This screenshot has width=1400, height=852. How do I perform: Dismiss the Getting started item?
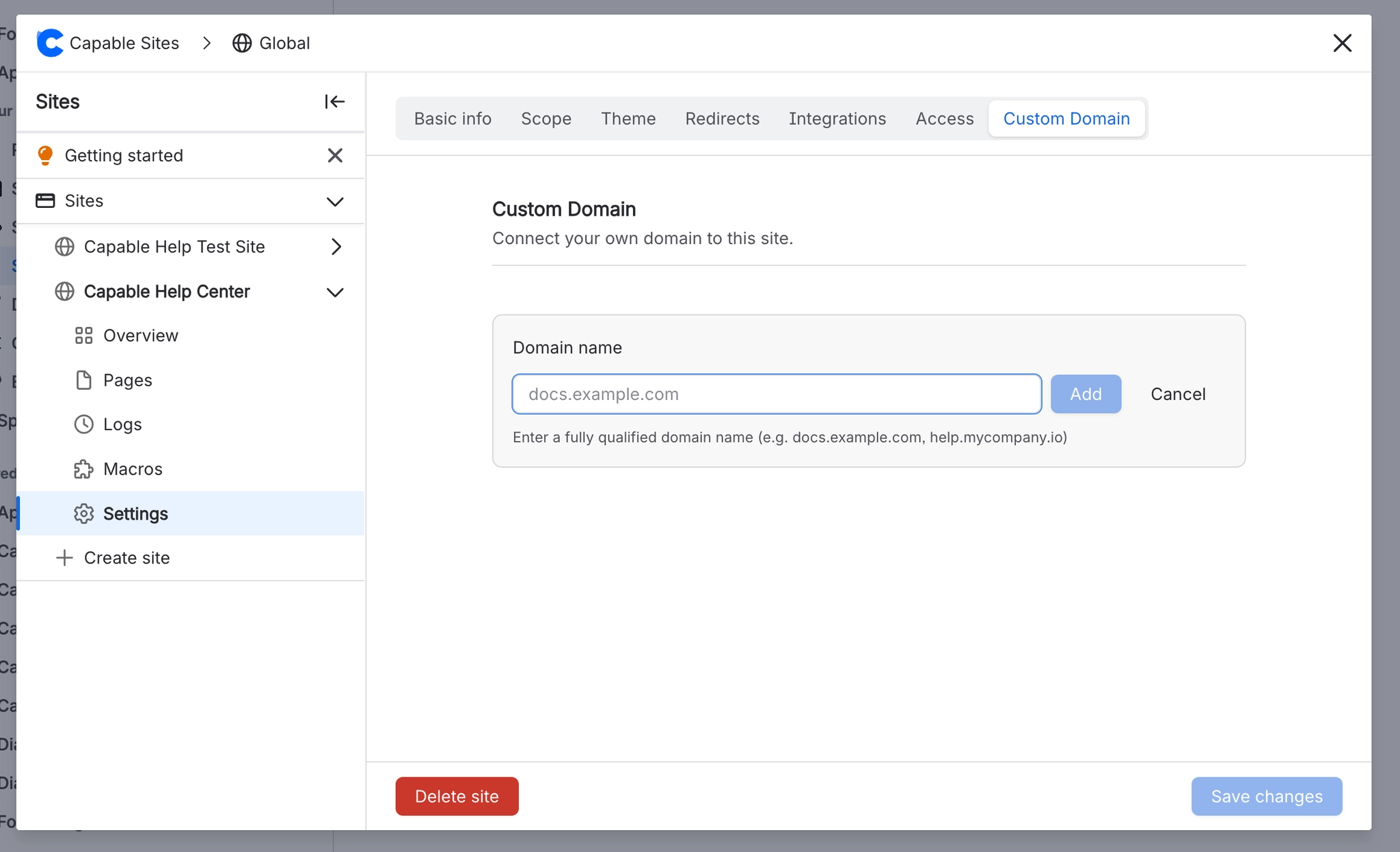coord(335,156)
